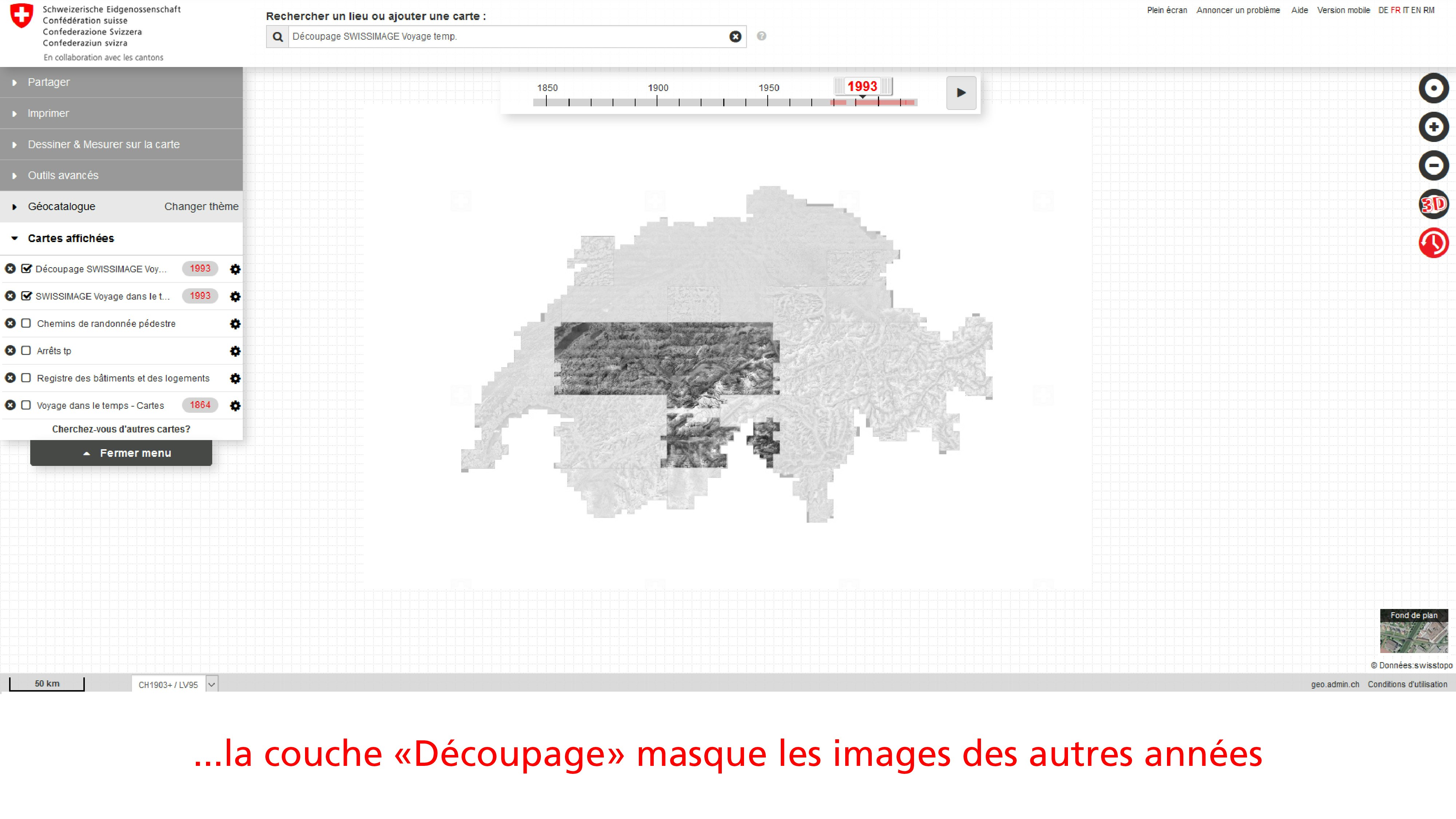The height and width of the screenshot is (819, 1456).
Task: Enable Voyage dans le temps - Cartes
Action: (x=26, y=405)
